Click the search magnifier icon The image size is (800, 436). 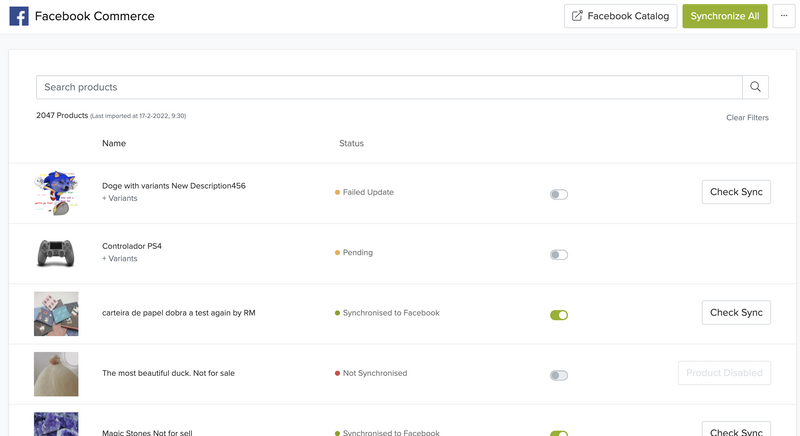tap(755, 87)
